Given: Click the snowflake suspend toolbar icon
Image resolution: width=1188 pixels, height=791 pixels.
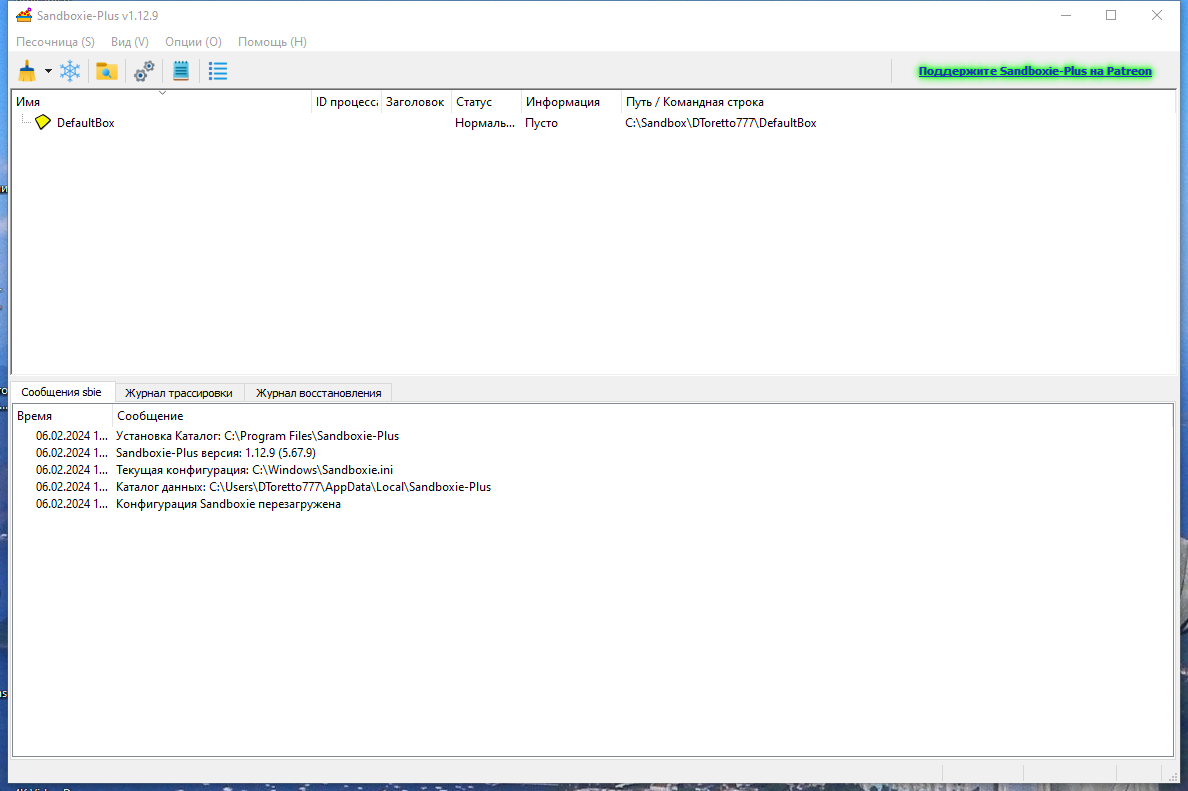Looking at the screenshot, I should coord(70,71).
